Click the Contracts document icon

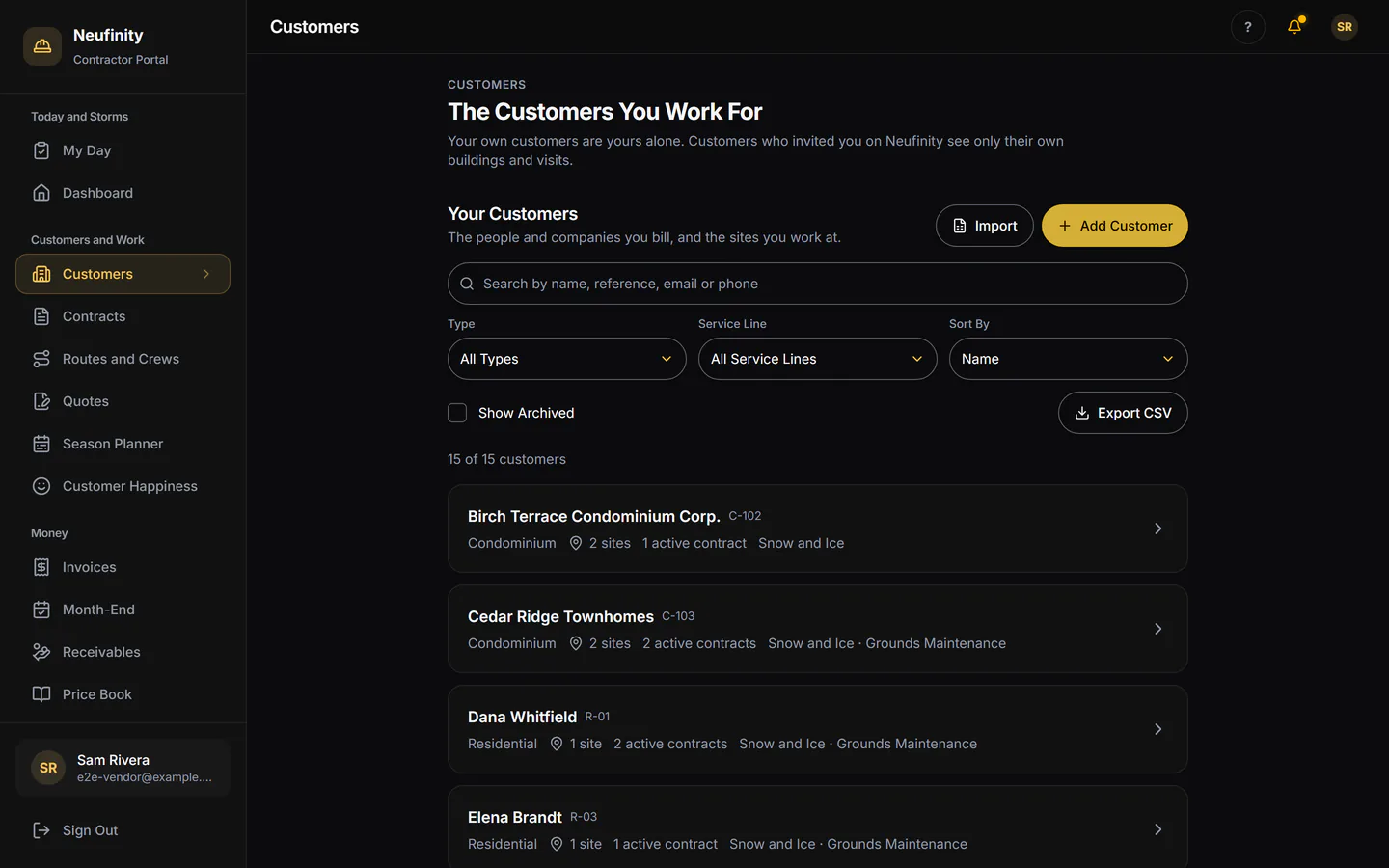pos(41,316)
